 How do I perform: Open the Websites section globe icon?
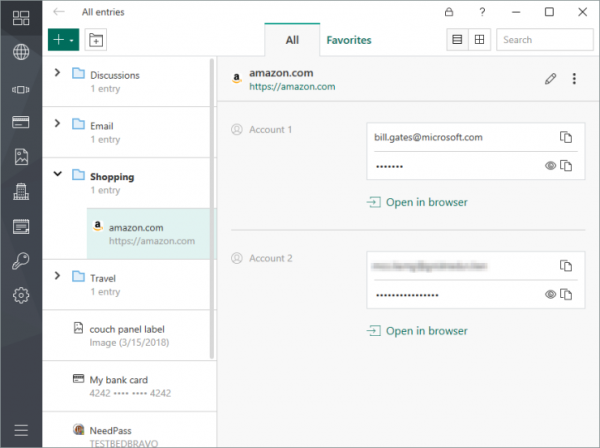21,53
